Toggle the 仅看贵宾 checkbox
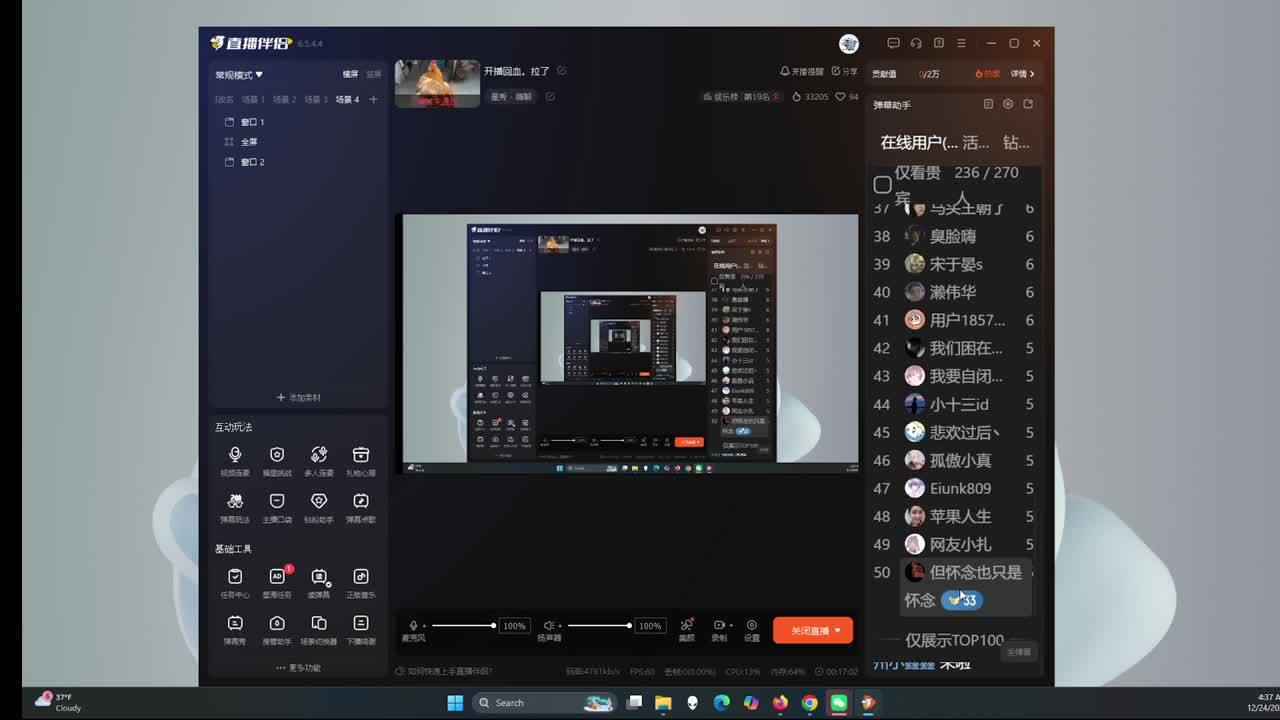Screen dimensions: 1280x720 (882, 185)
